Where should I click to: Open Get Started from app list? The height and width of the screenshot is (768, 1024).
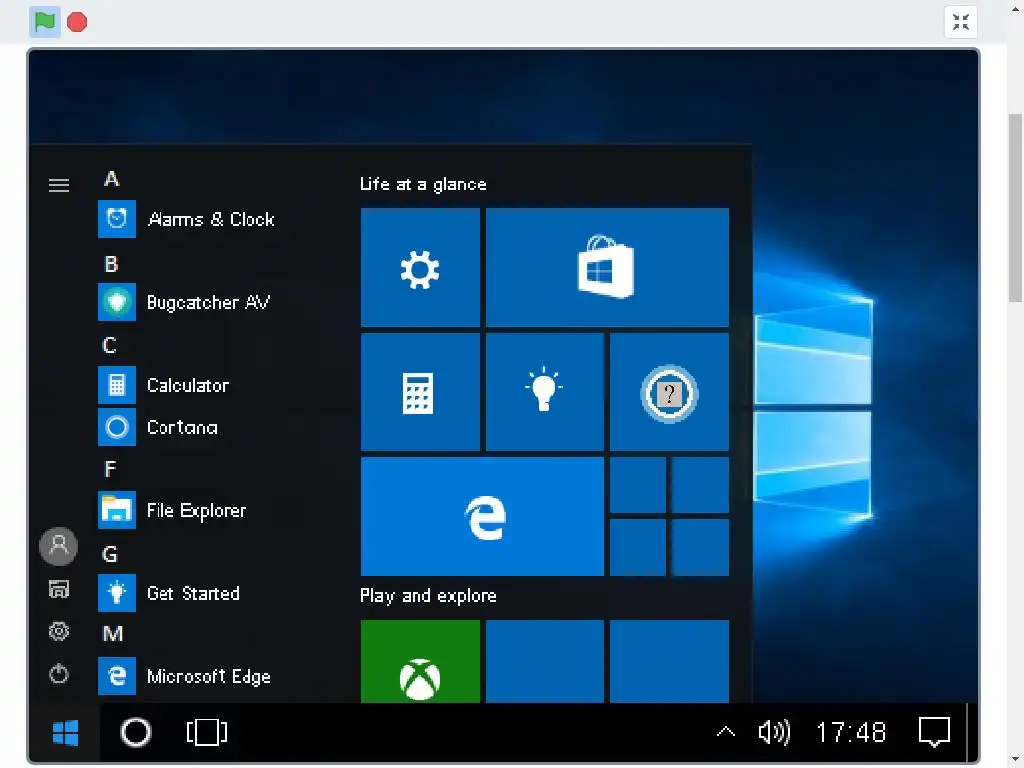pyautogui.click(x=169, y=593)
